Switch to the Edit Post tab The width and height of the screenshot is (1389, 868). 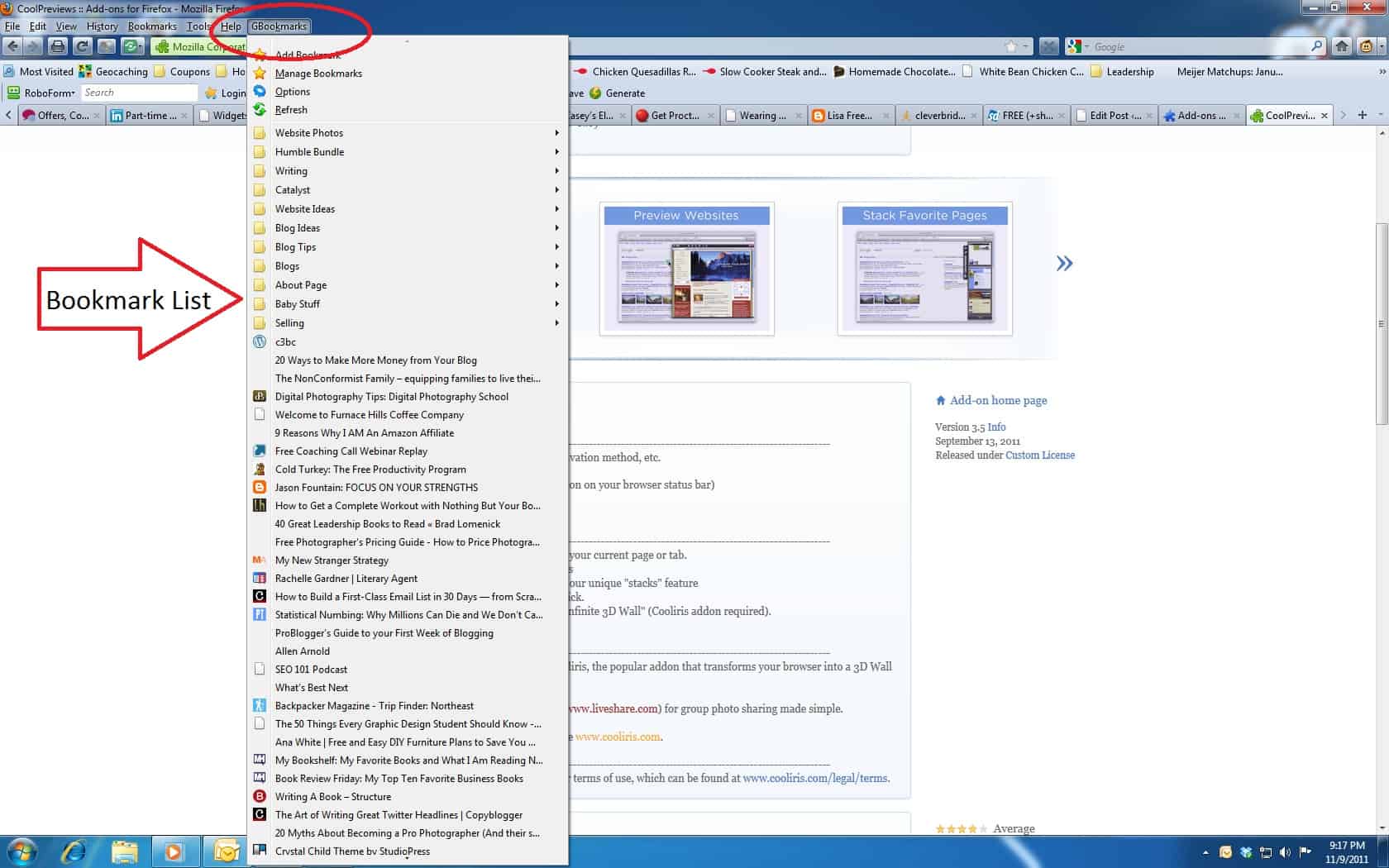pyautogui.click(x=1114, y=116)
